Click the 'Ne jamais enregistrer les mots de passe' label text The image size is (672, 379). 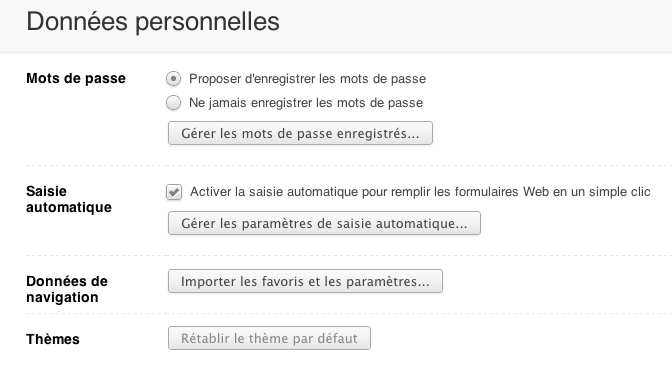[306, 103]
